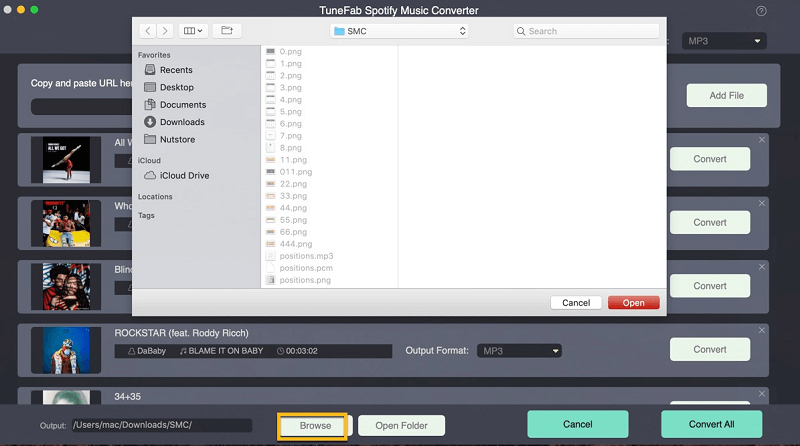800x446 pixels.
Task: Expand the SMC folder path dropdown
Action: 400,31
